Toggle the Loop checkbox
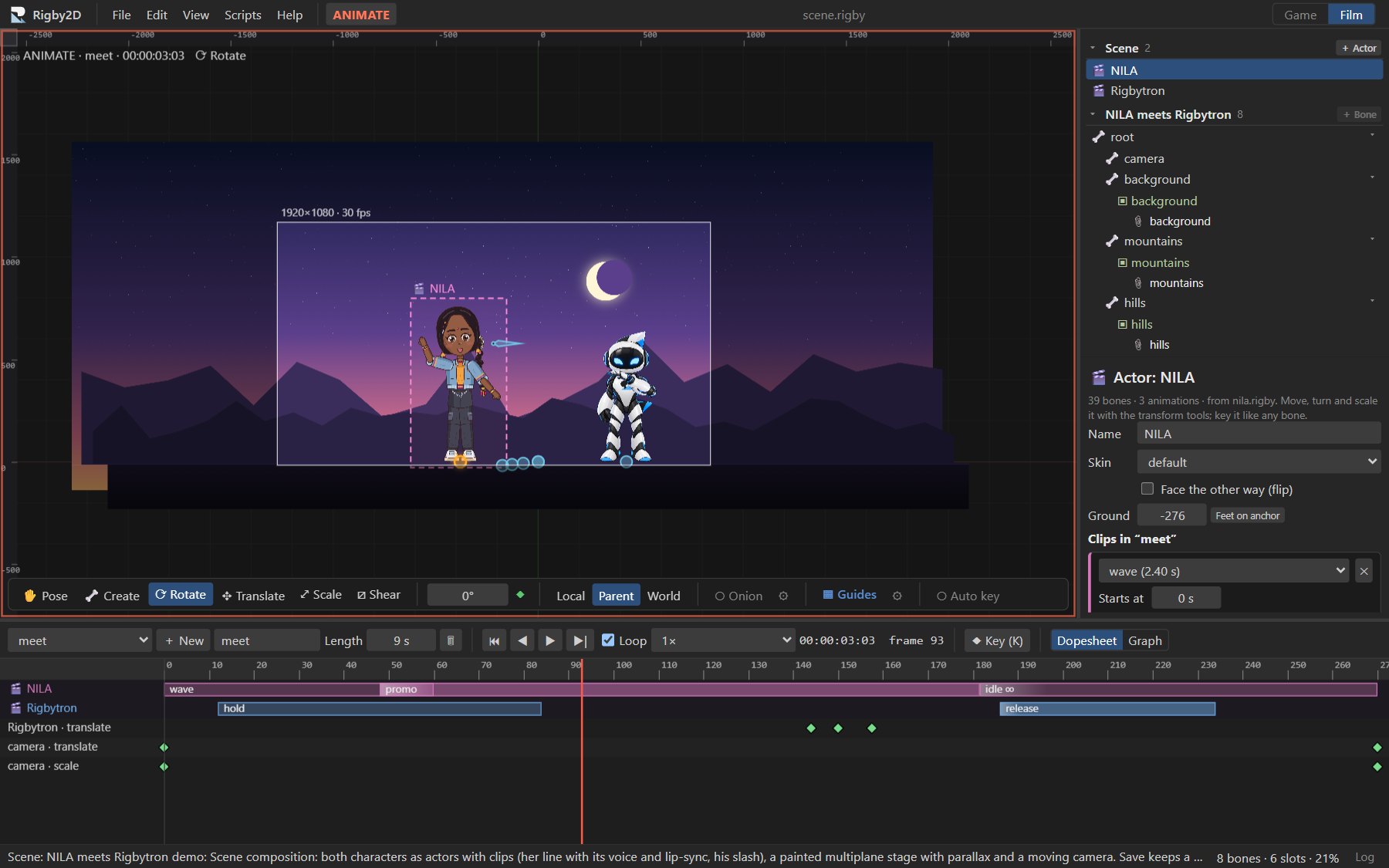Viewport: 1389px width, 868px height. pos(608,640)
